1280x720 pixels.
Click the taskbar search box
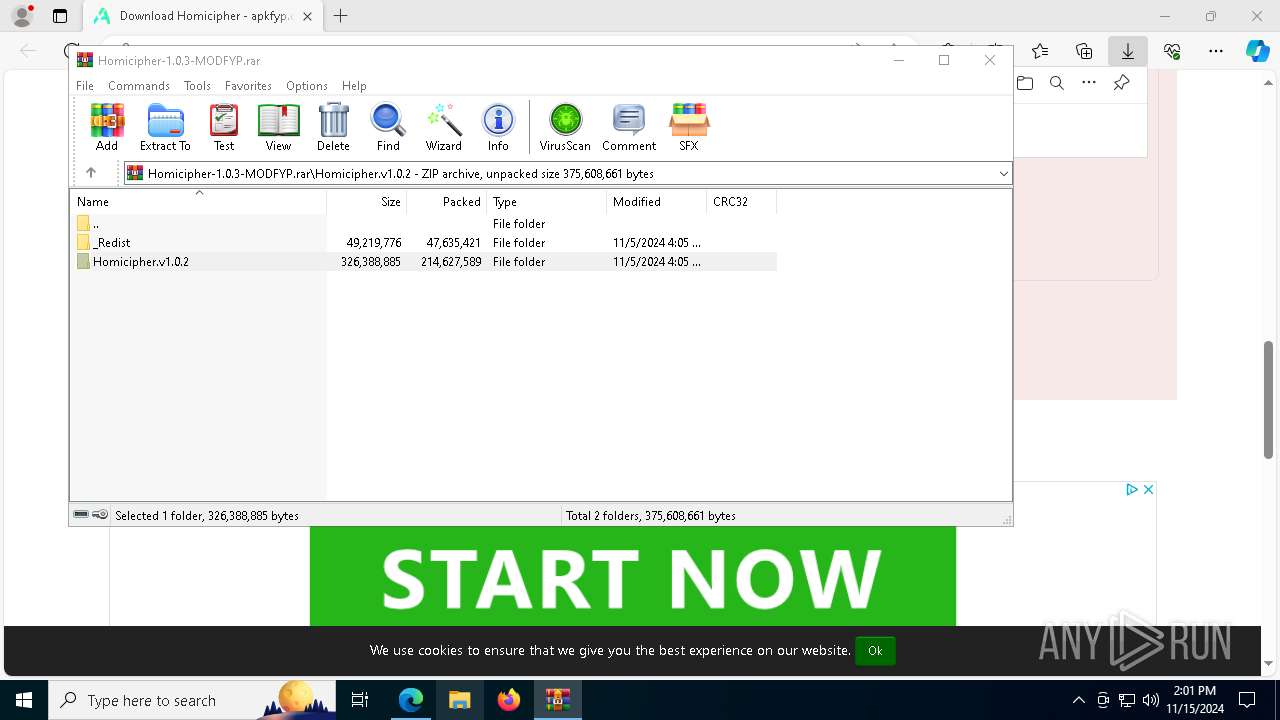click(192, 700)
